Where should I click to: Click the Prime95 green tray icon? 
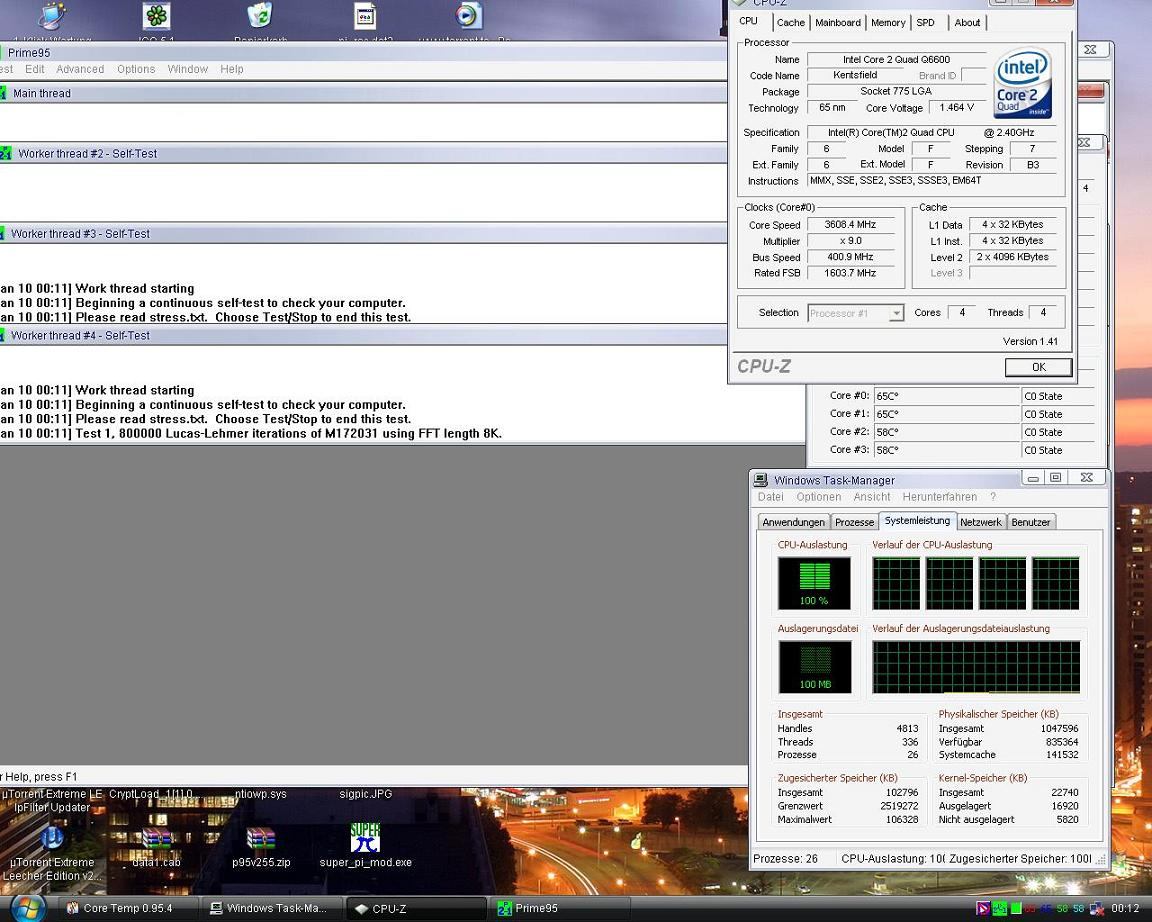[x=1000, y=910]
